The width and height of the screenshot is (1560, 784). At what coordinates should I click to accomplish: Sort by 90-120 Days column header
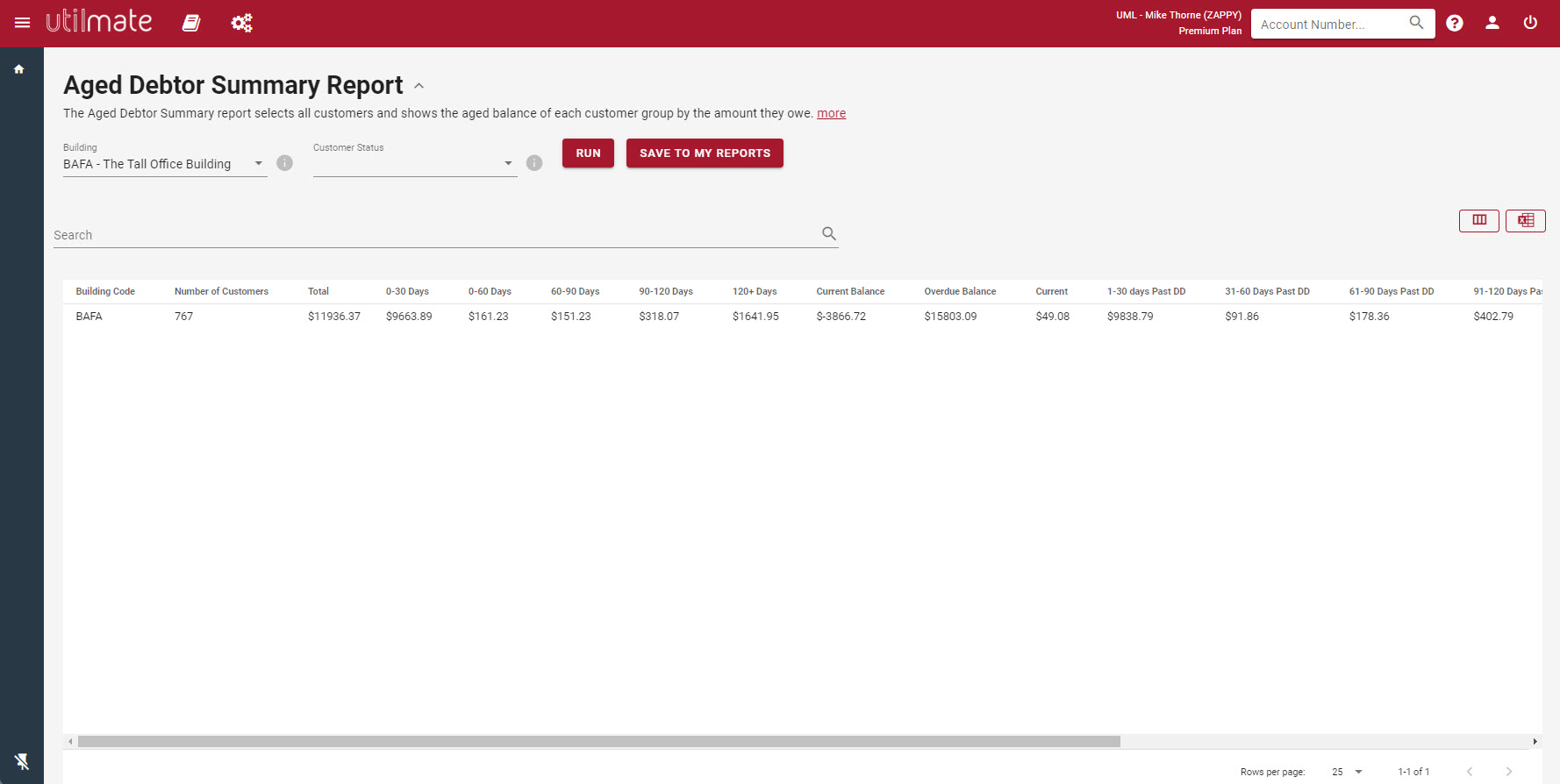(x=666, y=291)
